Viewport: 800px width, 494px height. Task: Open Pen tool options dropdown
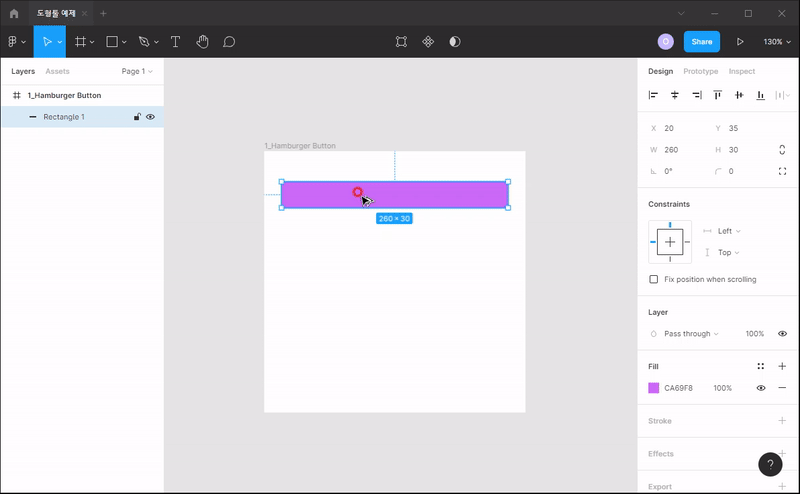[156, 42]
